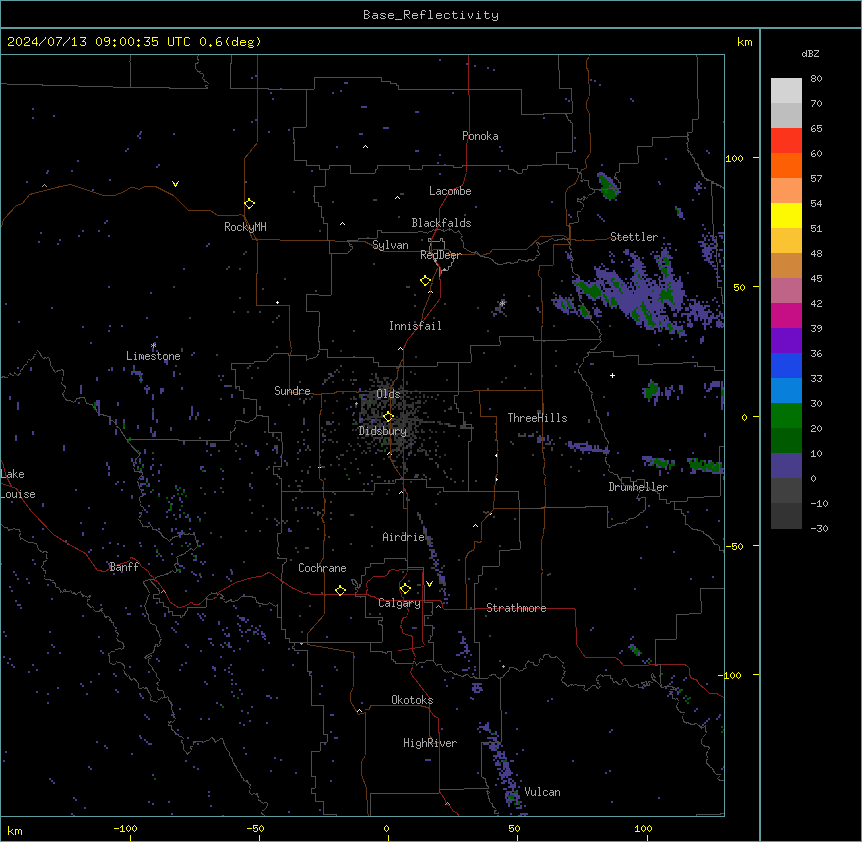Viewport: 862px width, 842px height.
Task: Click the Strathmore label
Action: pos(516,608)
